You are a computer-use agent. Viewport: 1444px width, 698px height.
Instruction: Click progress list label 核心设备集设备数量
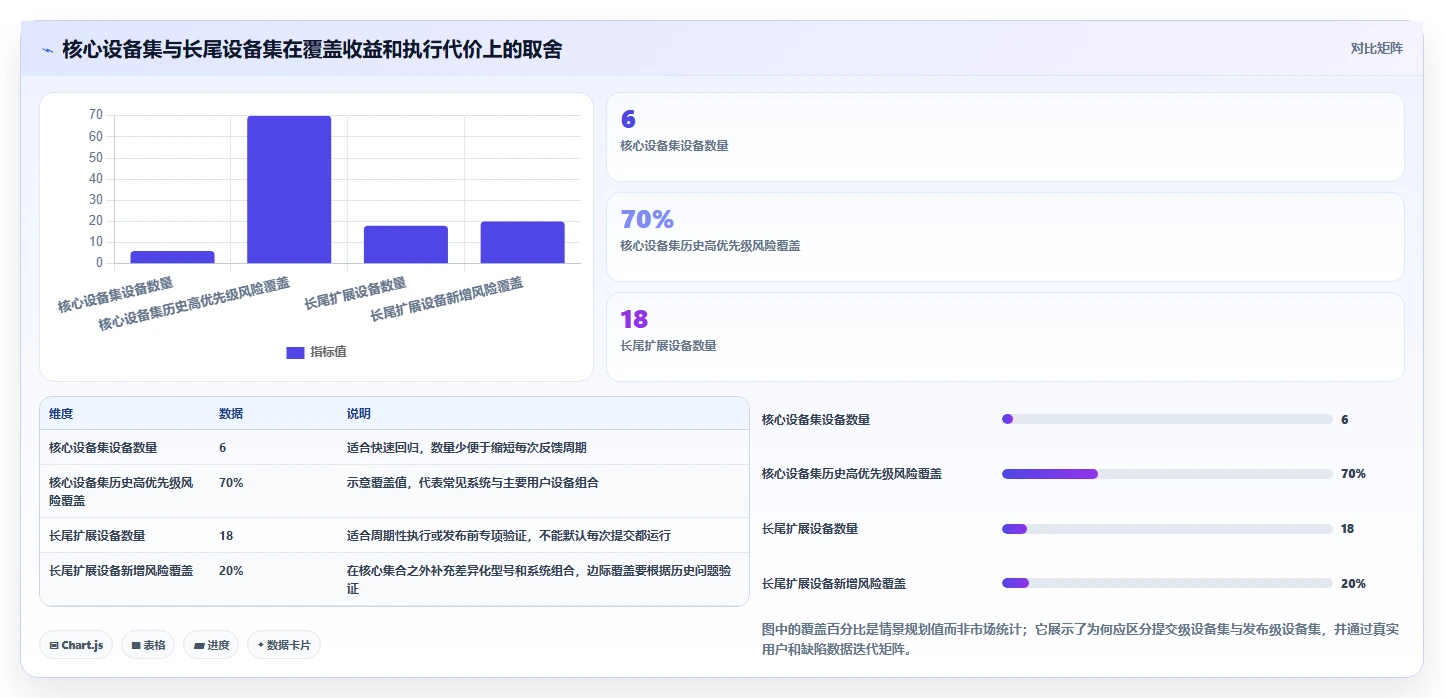click(816, 419)
